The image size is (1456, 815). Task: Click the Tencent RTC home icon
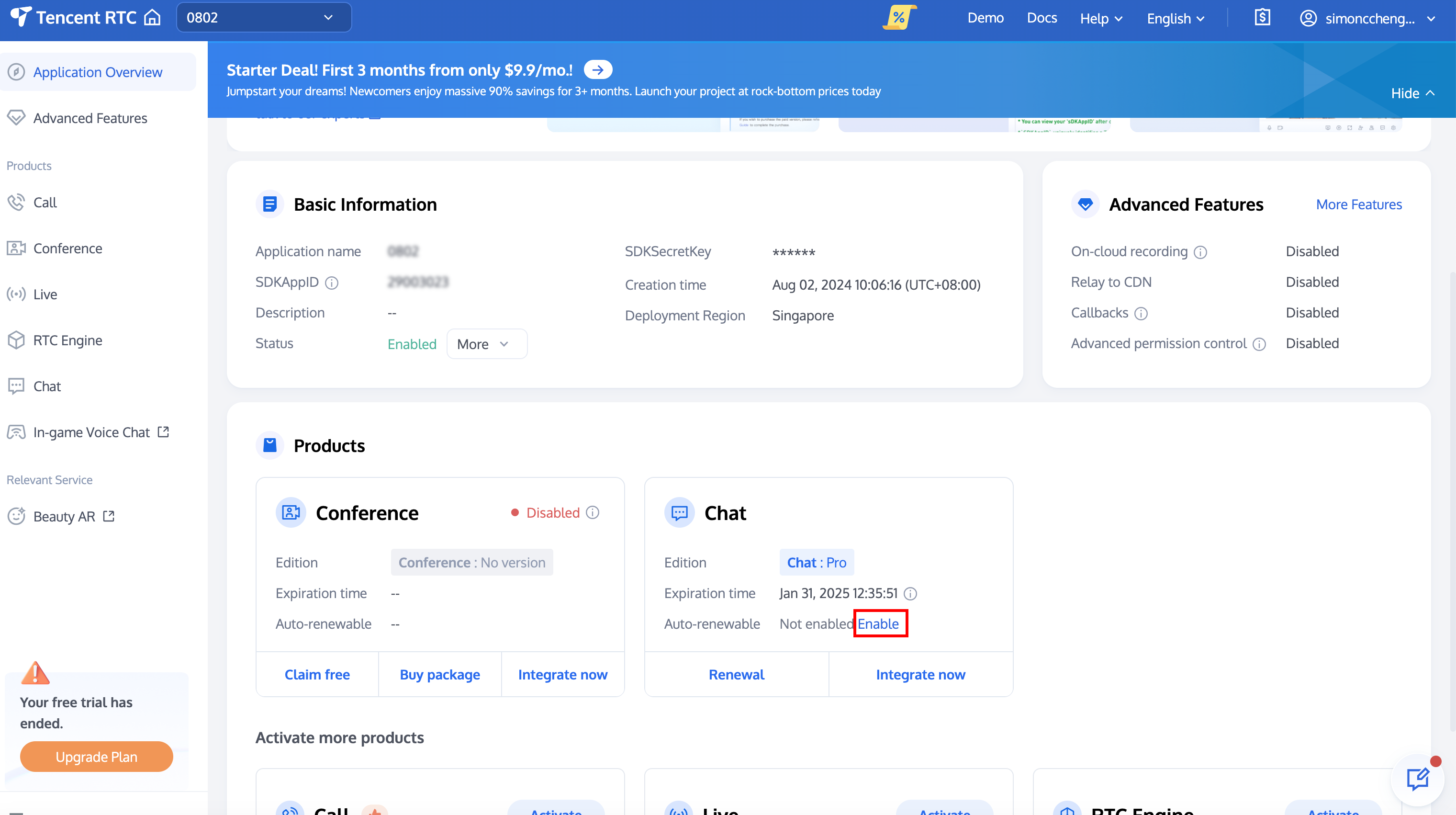tap(152, 18)
